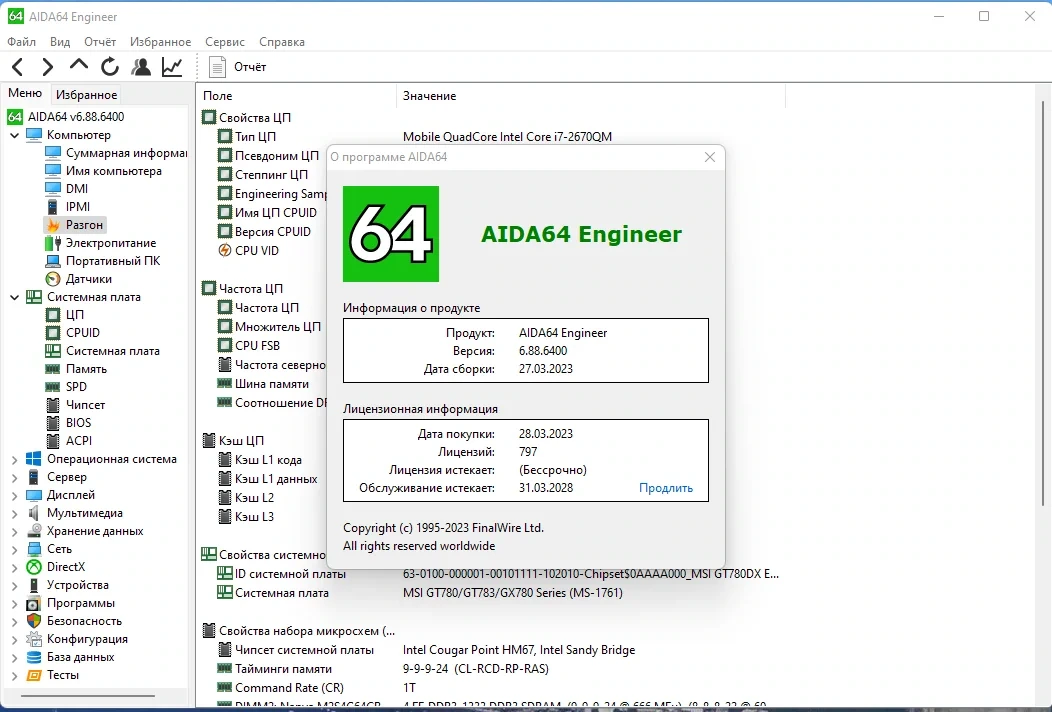This screenshot has height=712, width=1052.
Task: Expand the Операционная система node
Action: (15, 460)
